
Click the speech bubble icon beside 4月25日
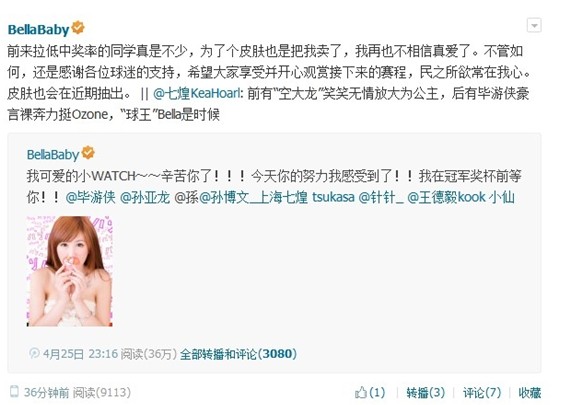pyautogui.click(x=34, y=353)
